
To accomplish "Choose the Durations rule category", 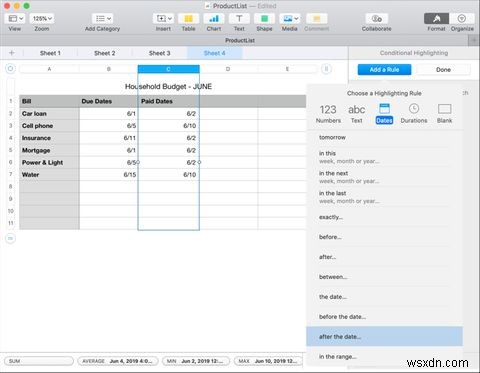I will (x=414, y=114).
